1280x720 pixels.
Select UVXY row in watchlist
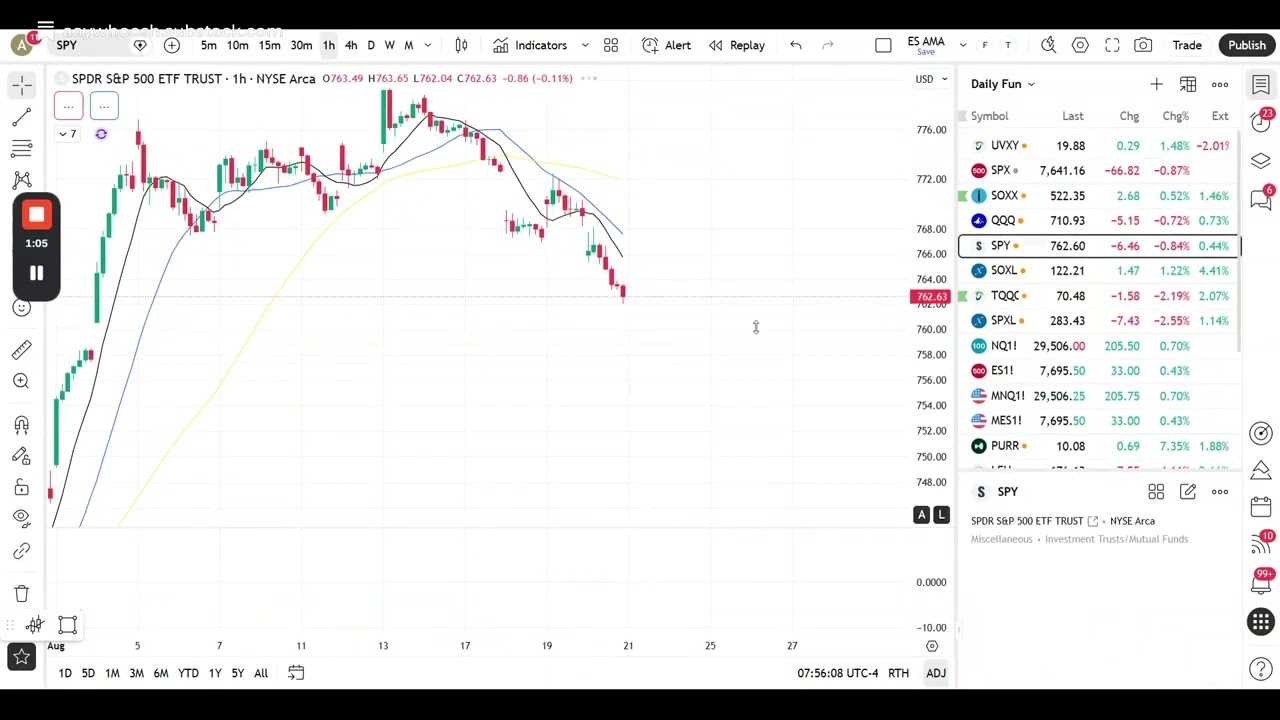coord(1099,146)
